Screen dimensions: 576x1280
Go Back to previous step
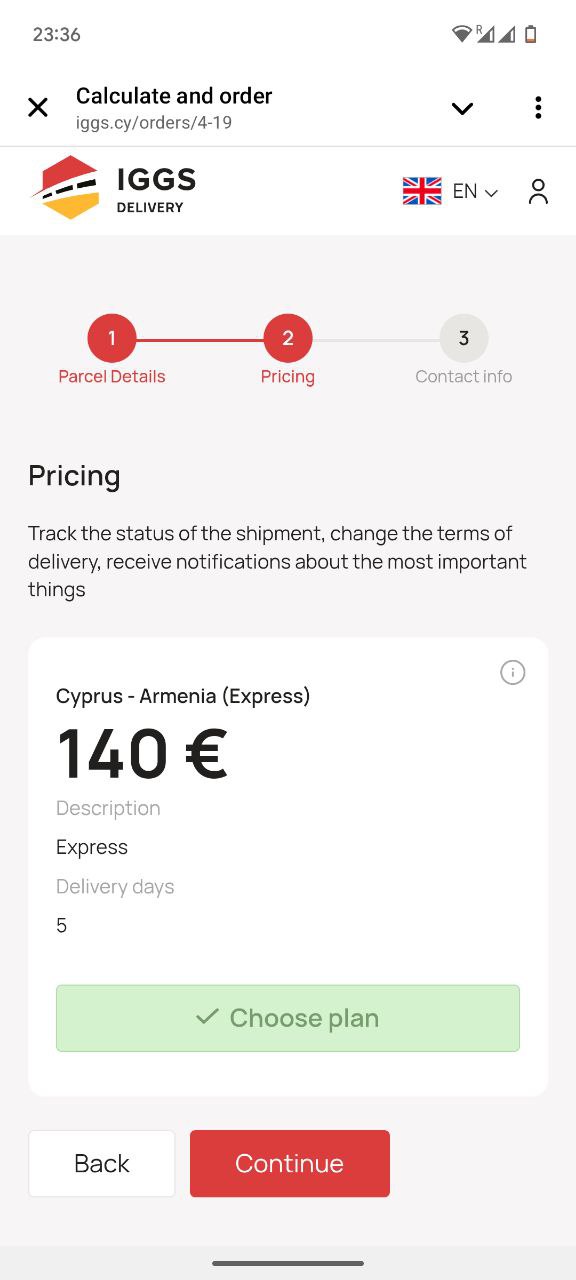coord(102,1163)
